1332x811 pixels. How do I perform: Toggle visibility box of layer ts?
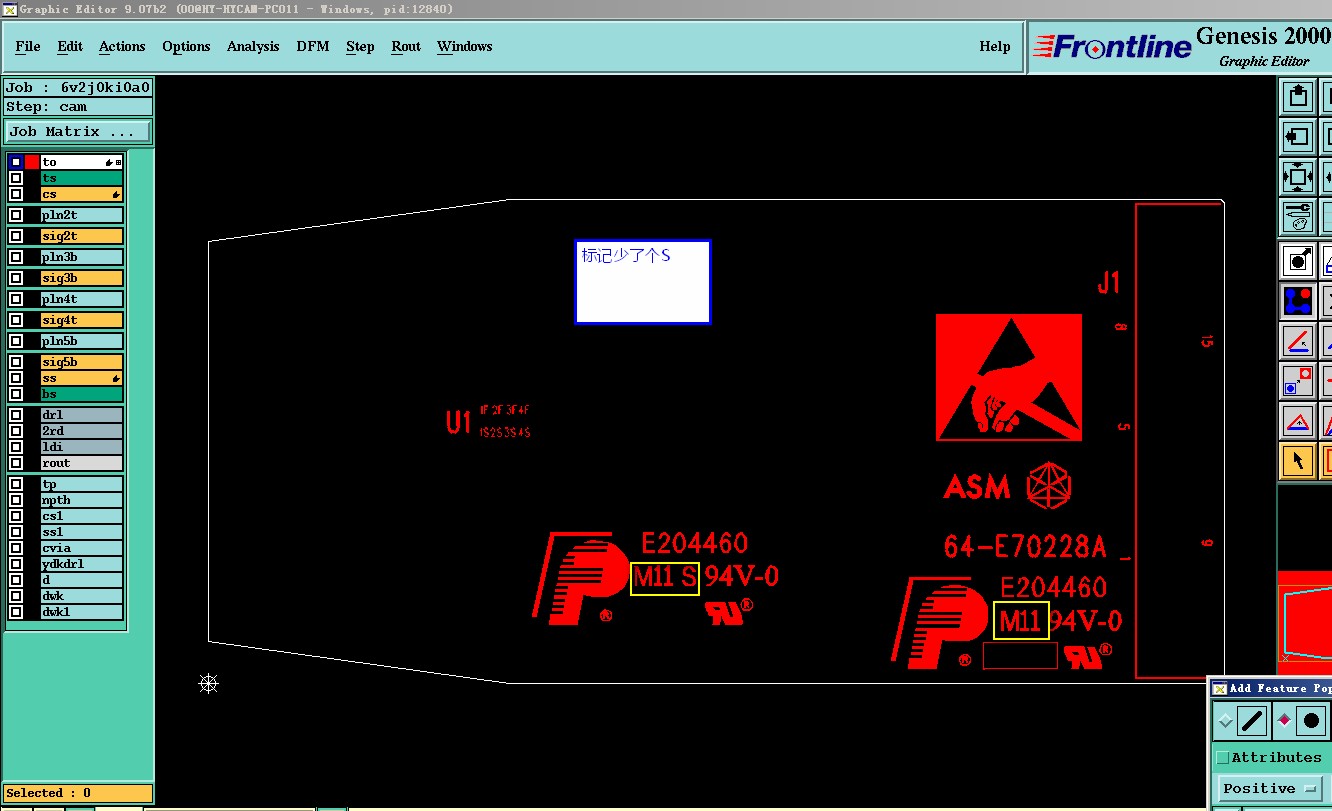pyautogui.click(x=16, y=178)
